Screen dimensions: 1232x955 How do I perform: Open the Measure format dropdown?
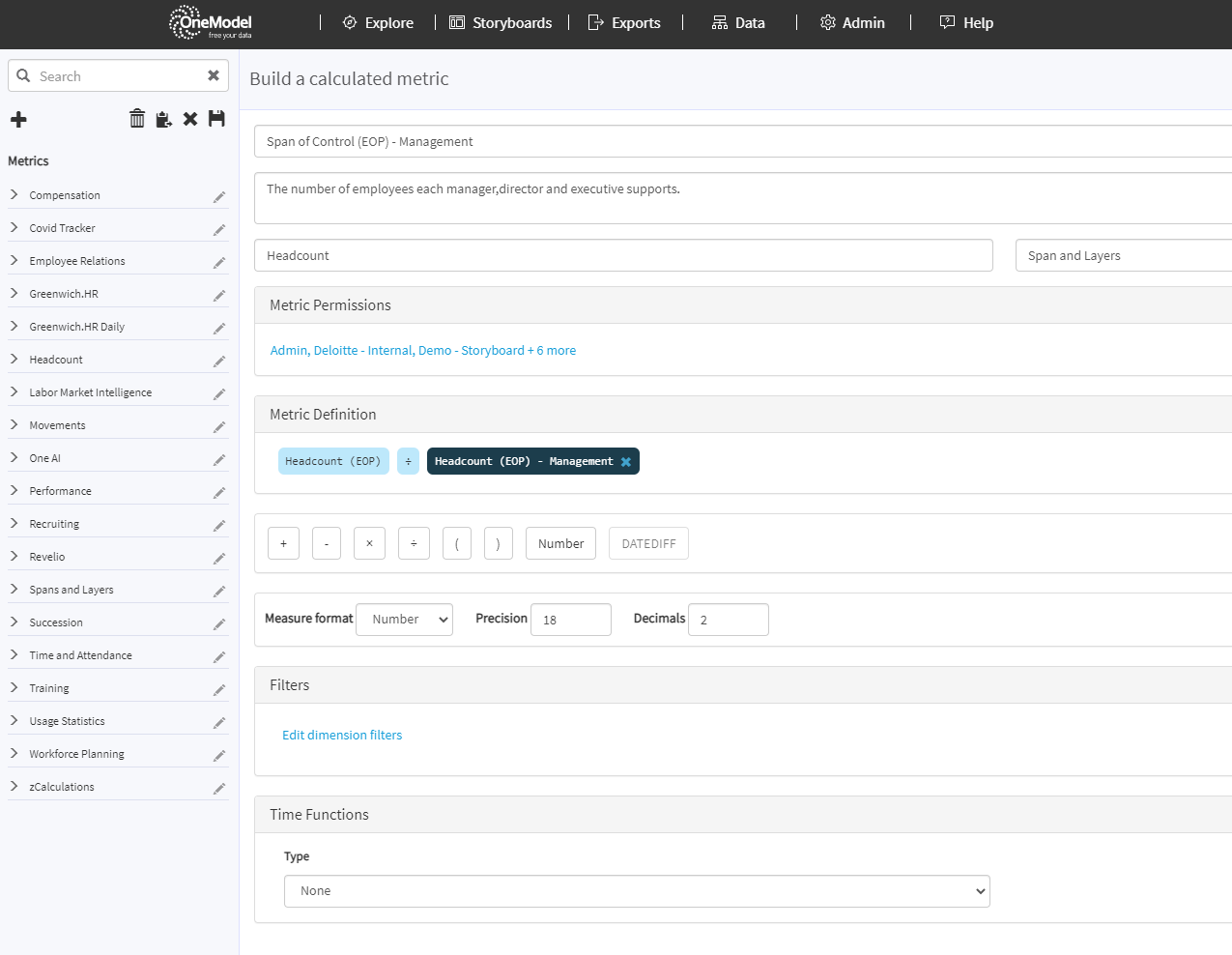404,620
